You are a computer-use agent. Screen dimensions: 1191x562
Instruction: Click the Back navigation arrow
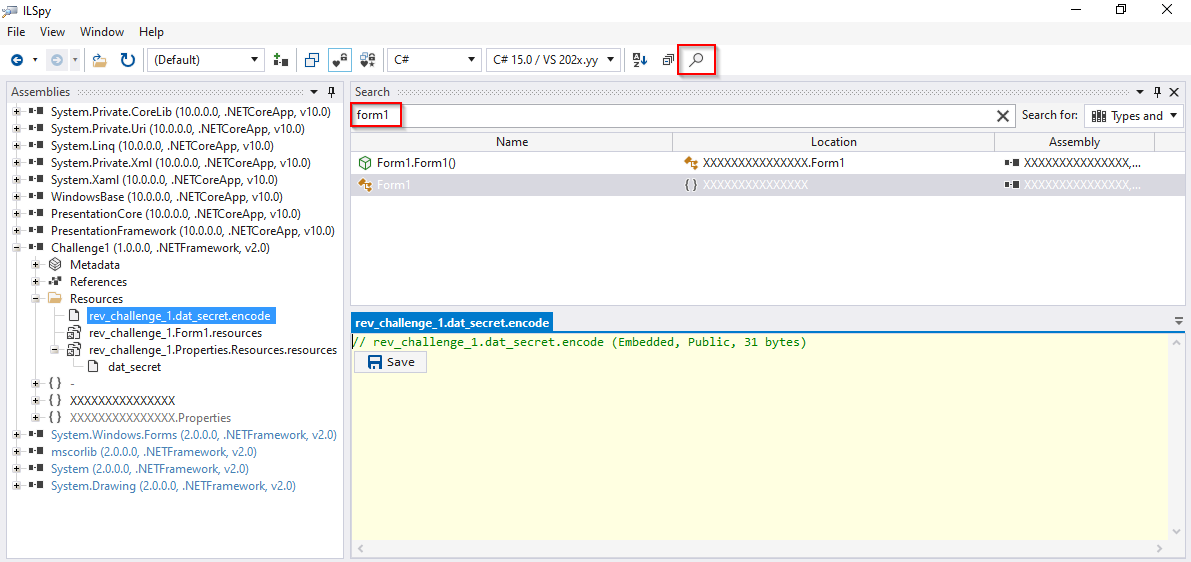[16, 60]
